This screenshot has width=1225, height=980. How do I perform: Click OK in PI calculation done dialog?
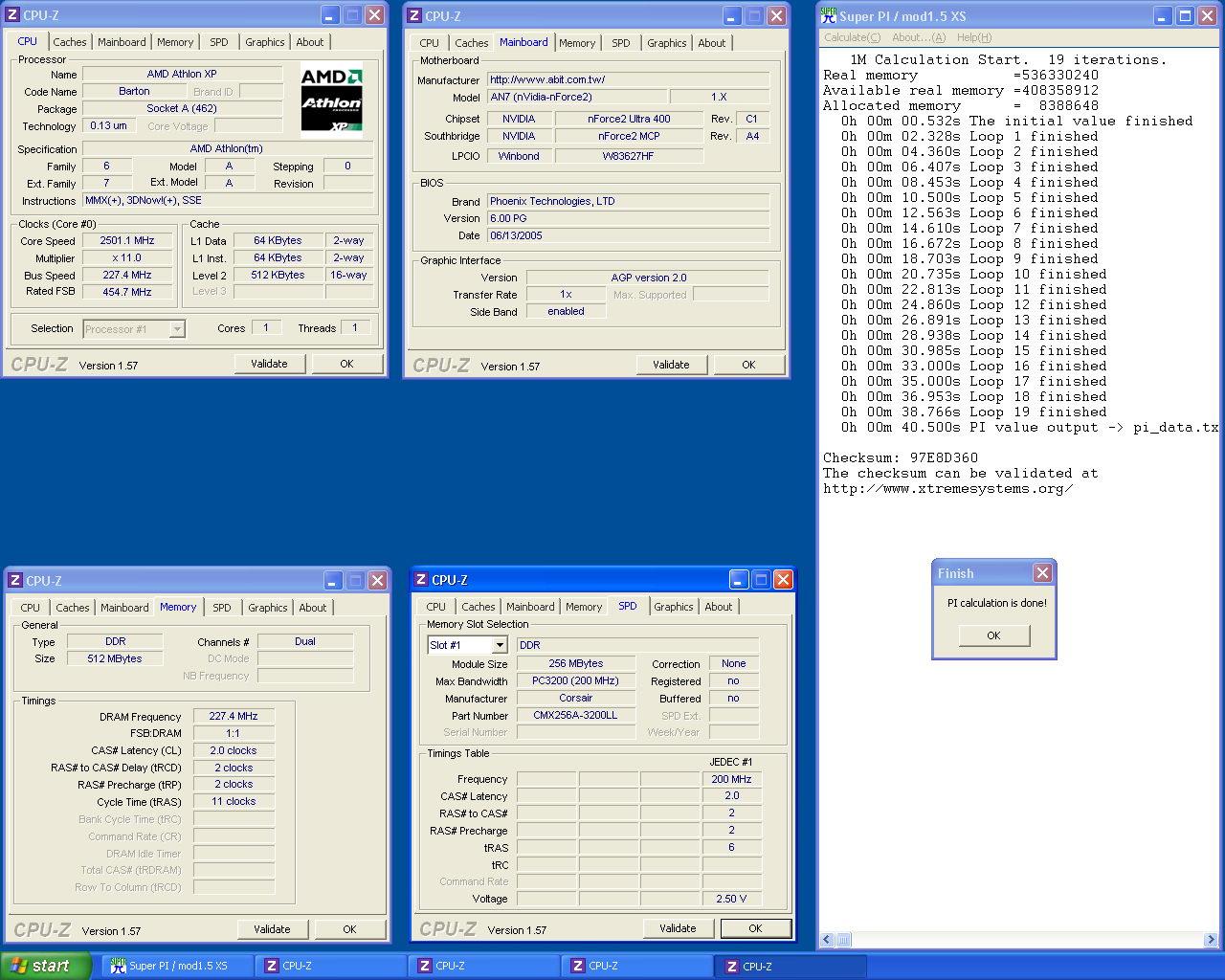(993, 635)
